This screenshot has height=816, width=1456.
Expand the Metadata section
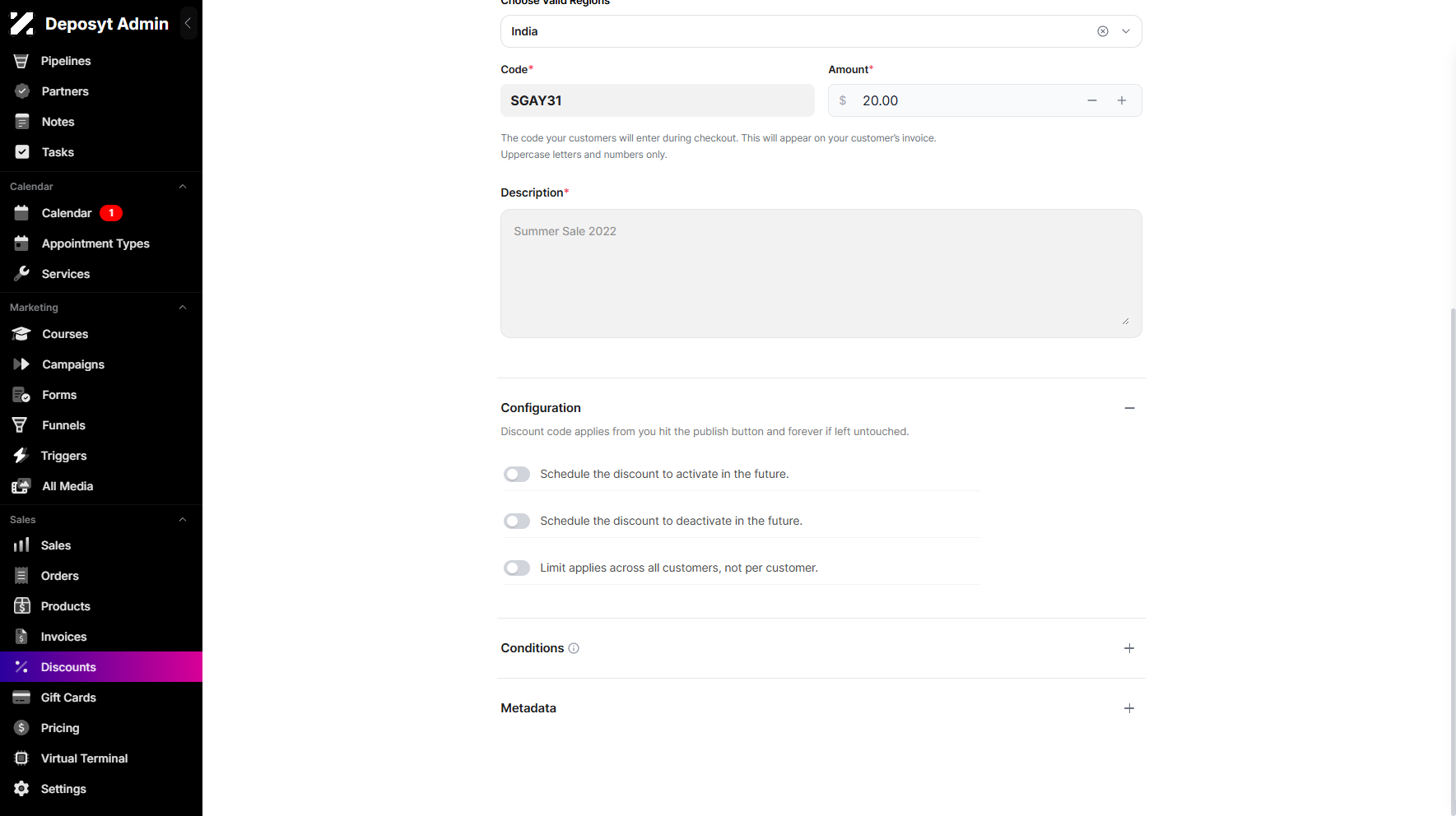[x=1129, y=708]
